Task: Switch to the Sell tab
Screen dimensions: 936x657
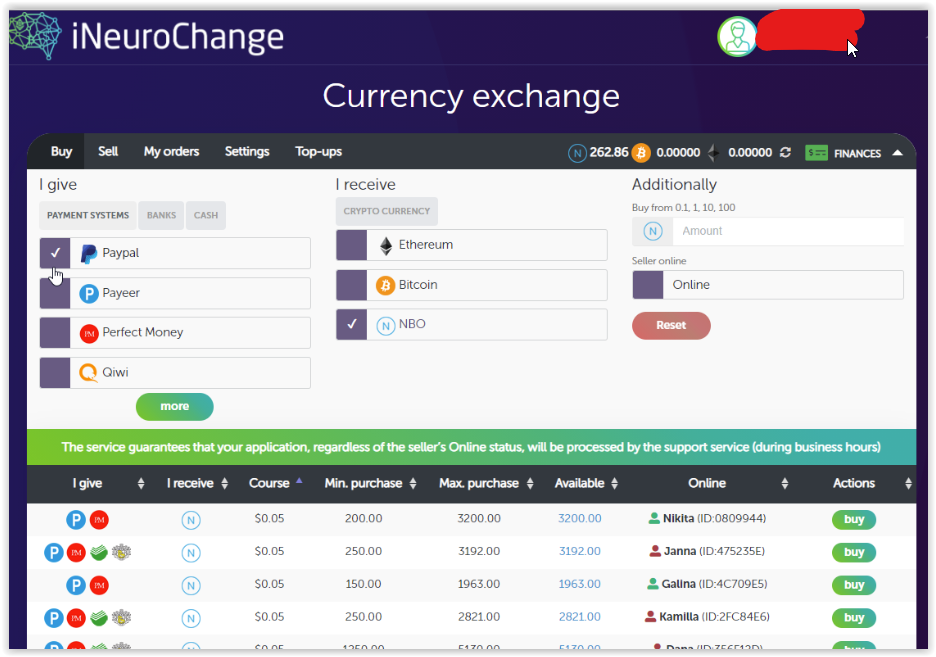Action: (108, 152)
